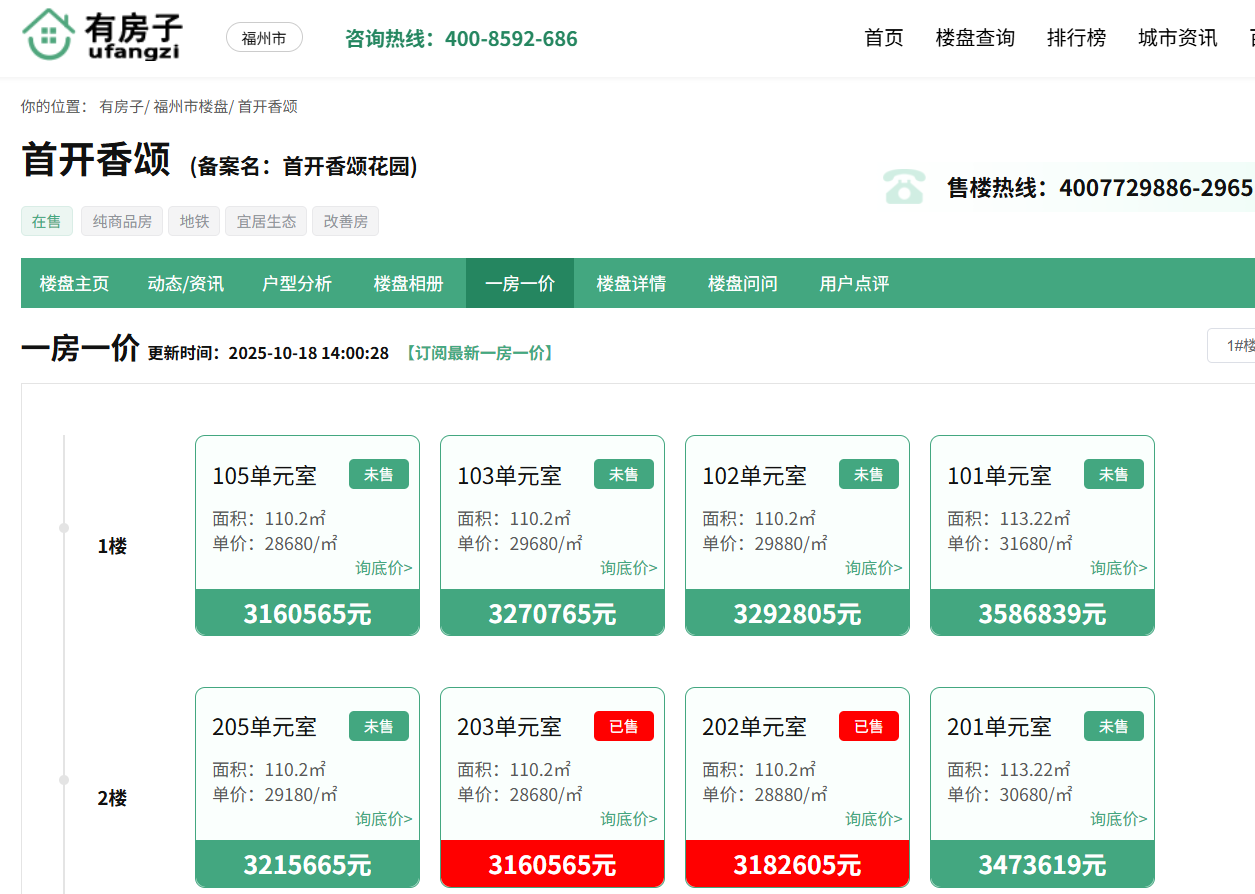Click the 未售 badge on unit 101

click(1113, 474)
